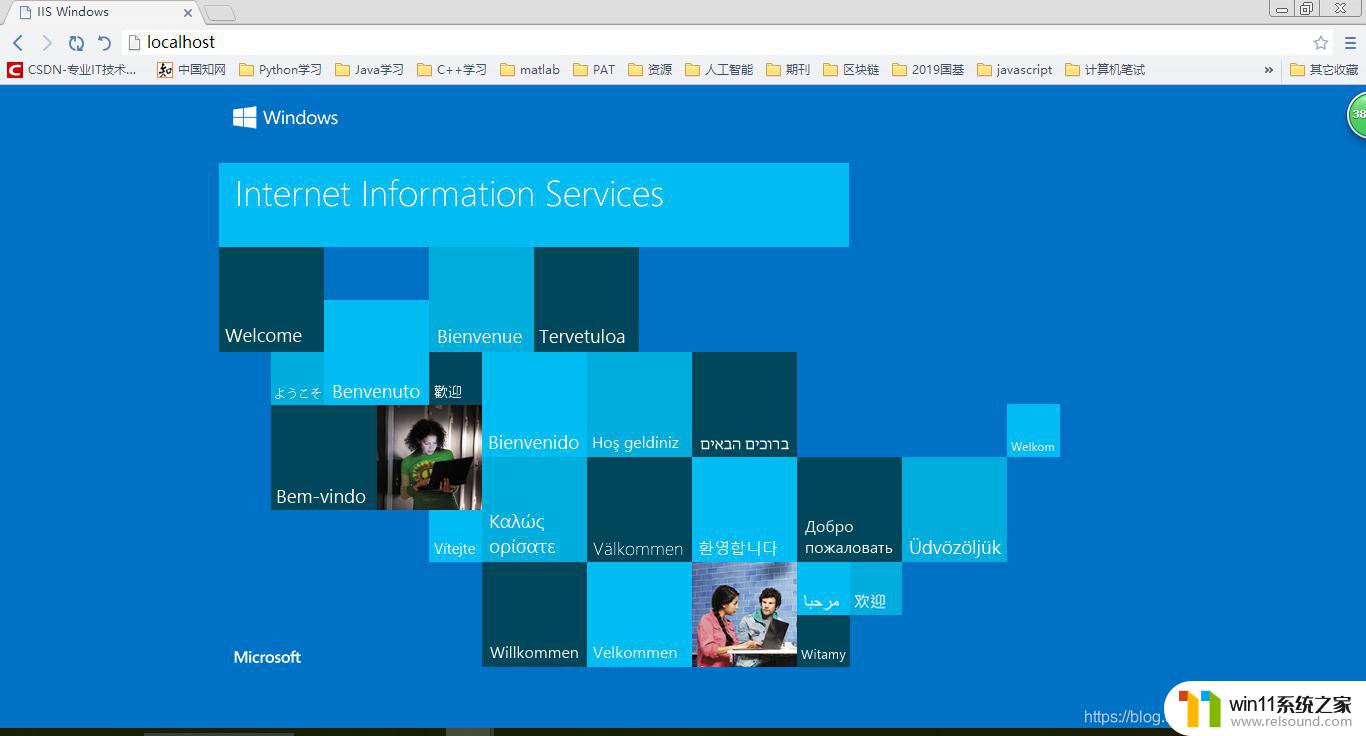Click the photo of two people at laptop
Image resolution: width=1366 pixels, height=736 pixels.
[x=744, y=615]
